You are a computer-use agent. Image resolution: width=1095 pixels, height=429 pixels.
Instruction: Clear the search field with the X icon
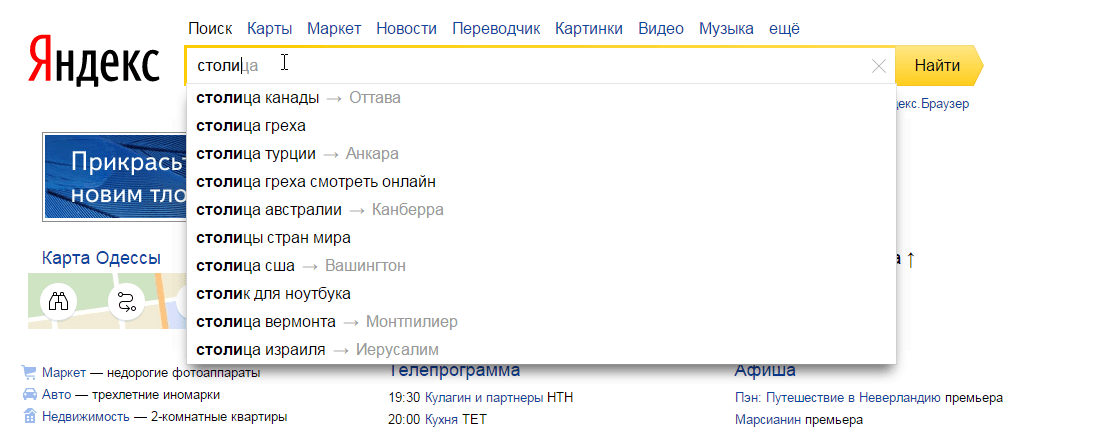click(x=879, y=67)
